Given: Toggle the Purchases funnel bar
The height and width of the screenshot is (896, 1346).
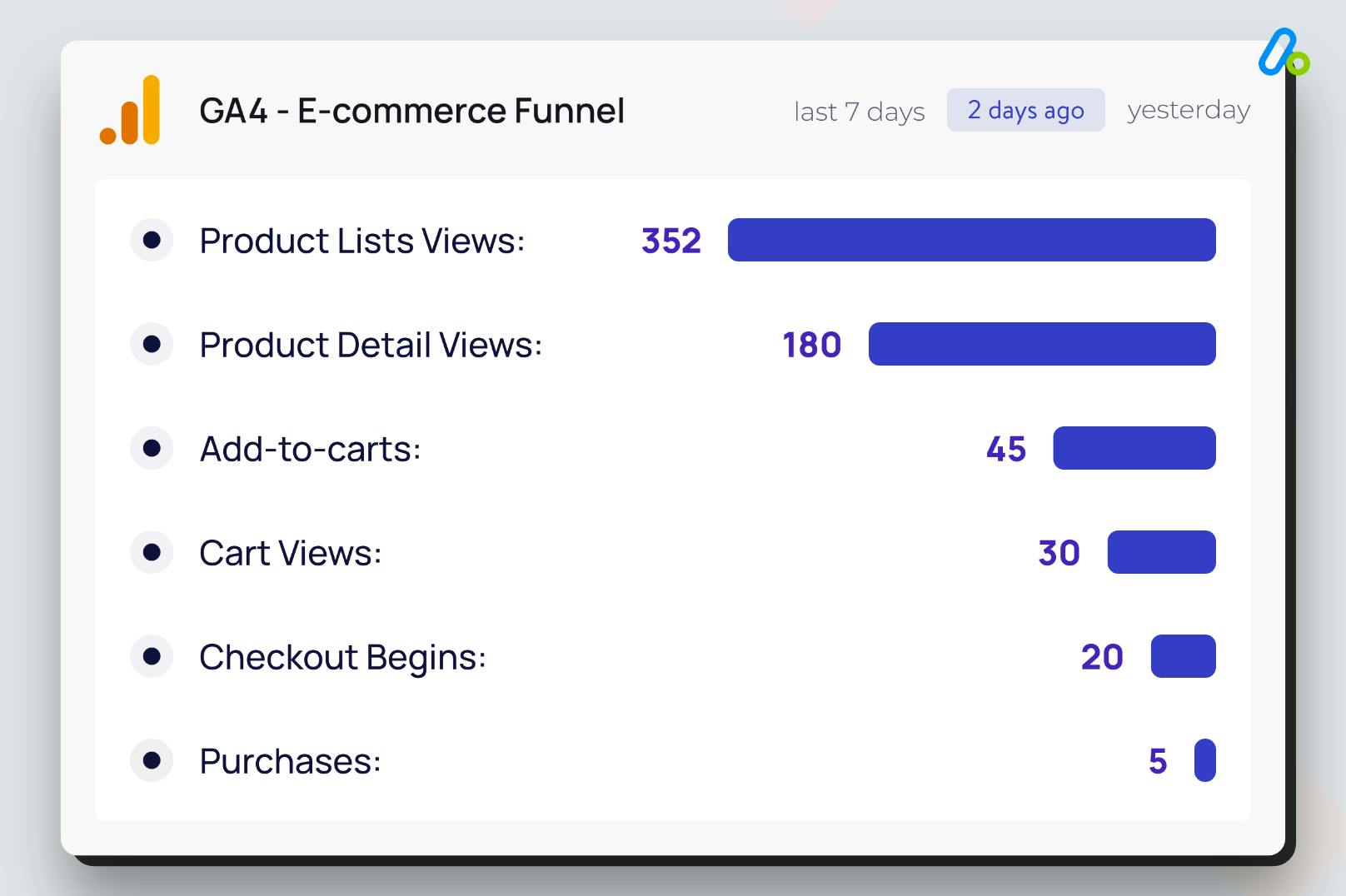Looking at the screenshot, I should 1204,759.
